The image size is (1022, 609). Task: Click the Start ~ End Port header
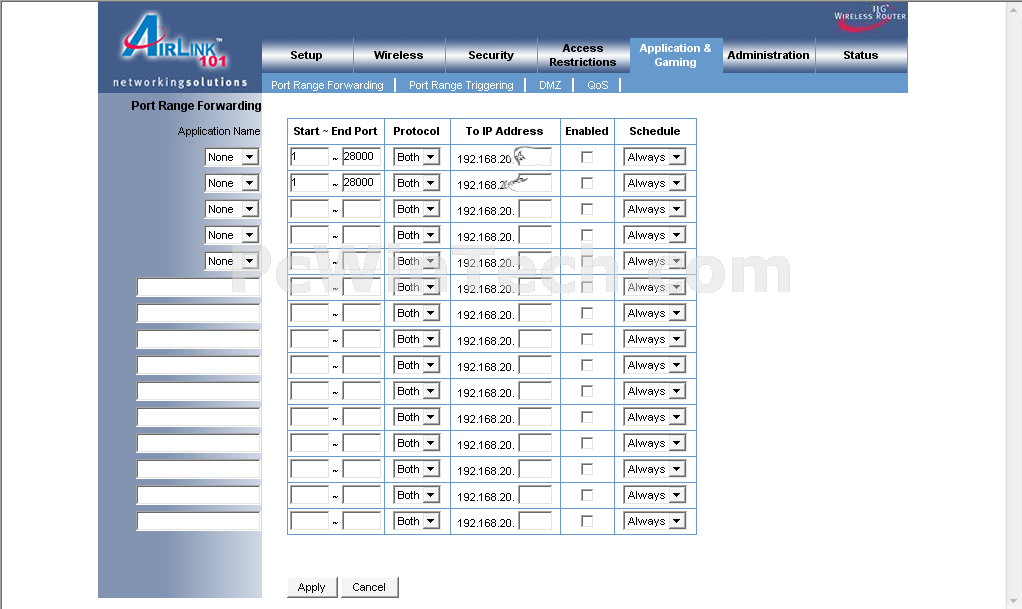[335, 131]
